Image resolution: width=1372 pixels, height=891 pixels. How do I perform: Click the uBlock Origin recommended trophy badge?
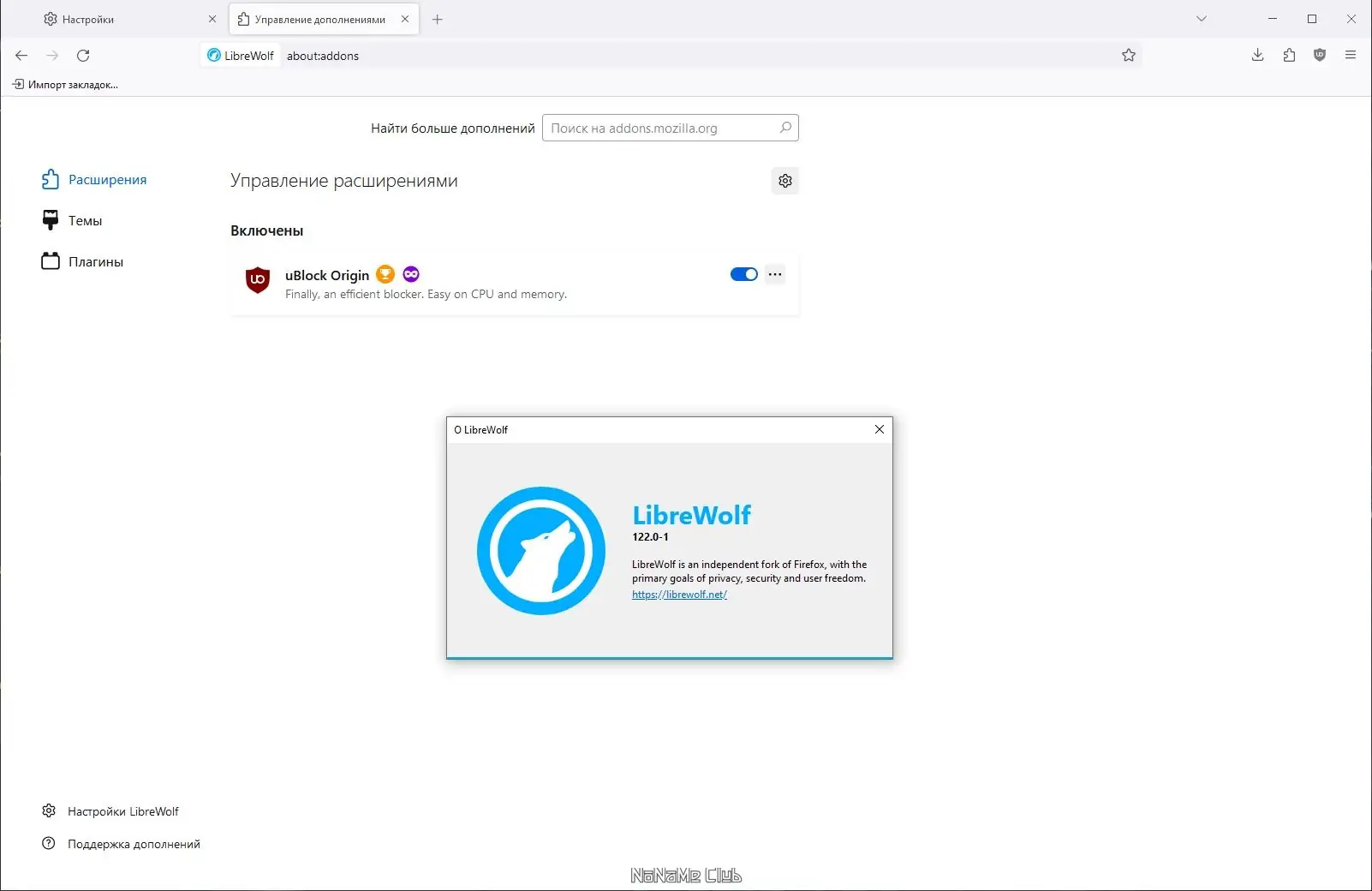[x=385, y=274]
